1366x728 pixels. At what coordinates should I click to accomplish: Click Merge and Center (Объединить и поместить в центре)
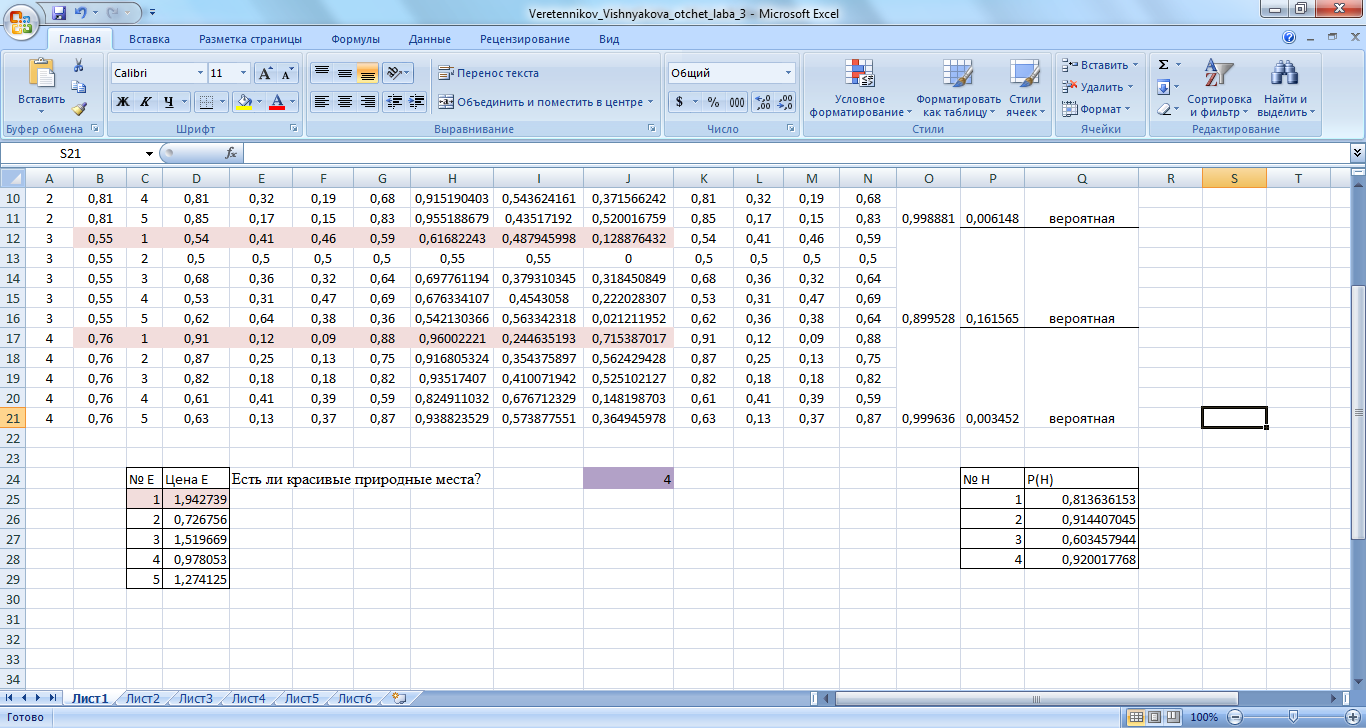click(x=548, y=102)
